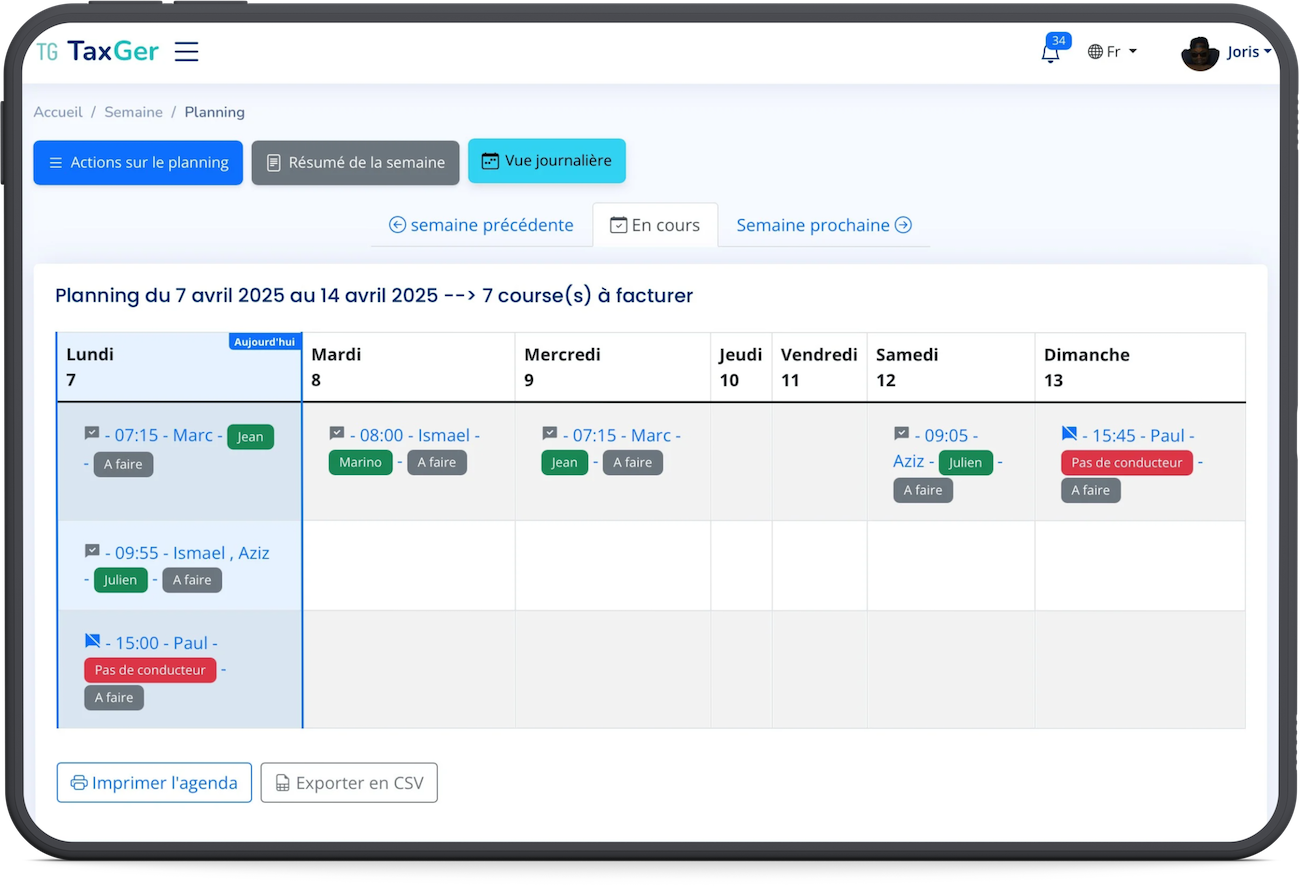Go to Semaine breadcrumb
Viewport: 1300px width, 887px height.
(x=133, y=112)
